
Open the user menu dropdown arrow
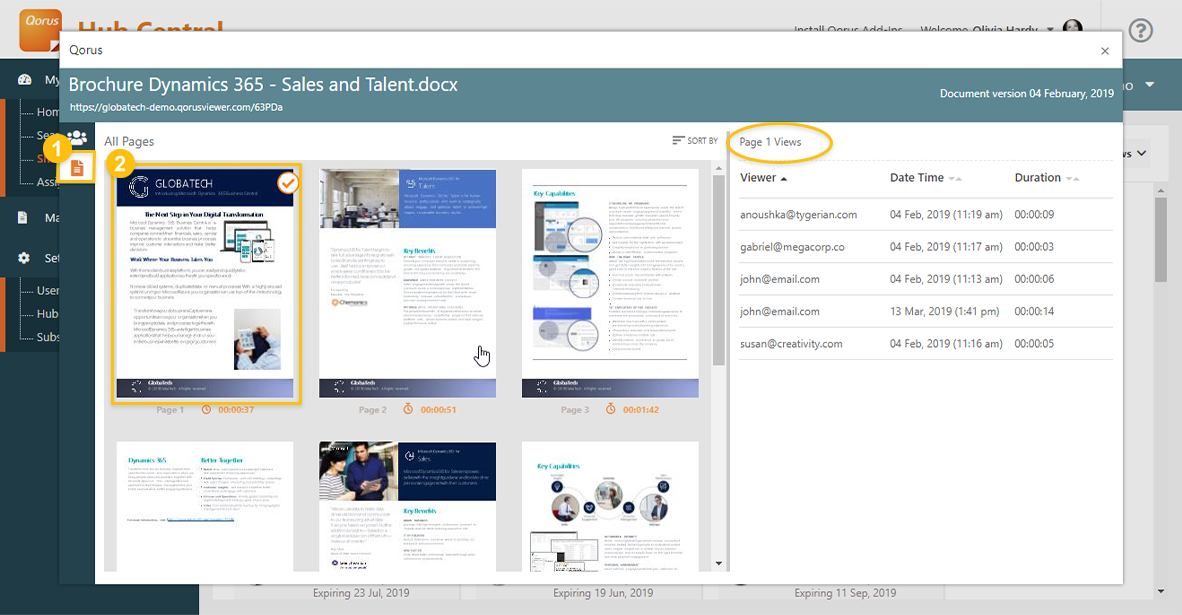1050,29
